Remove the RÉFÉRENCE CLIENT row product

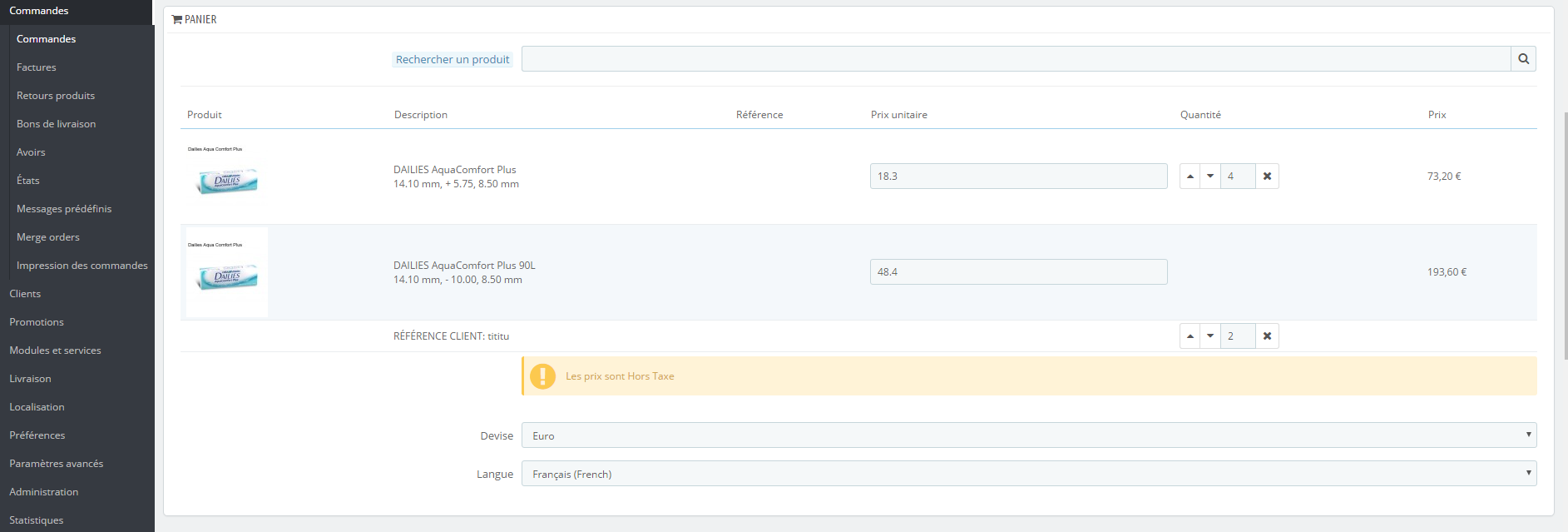(1267, 336)
